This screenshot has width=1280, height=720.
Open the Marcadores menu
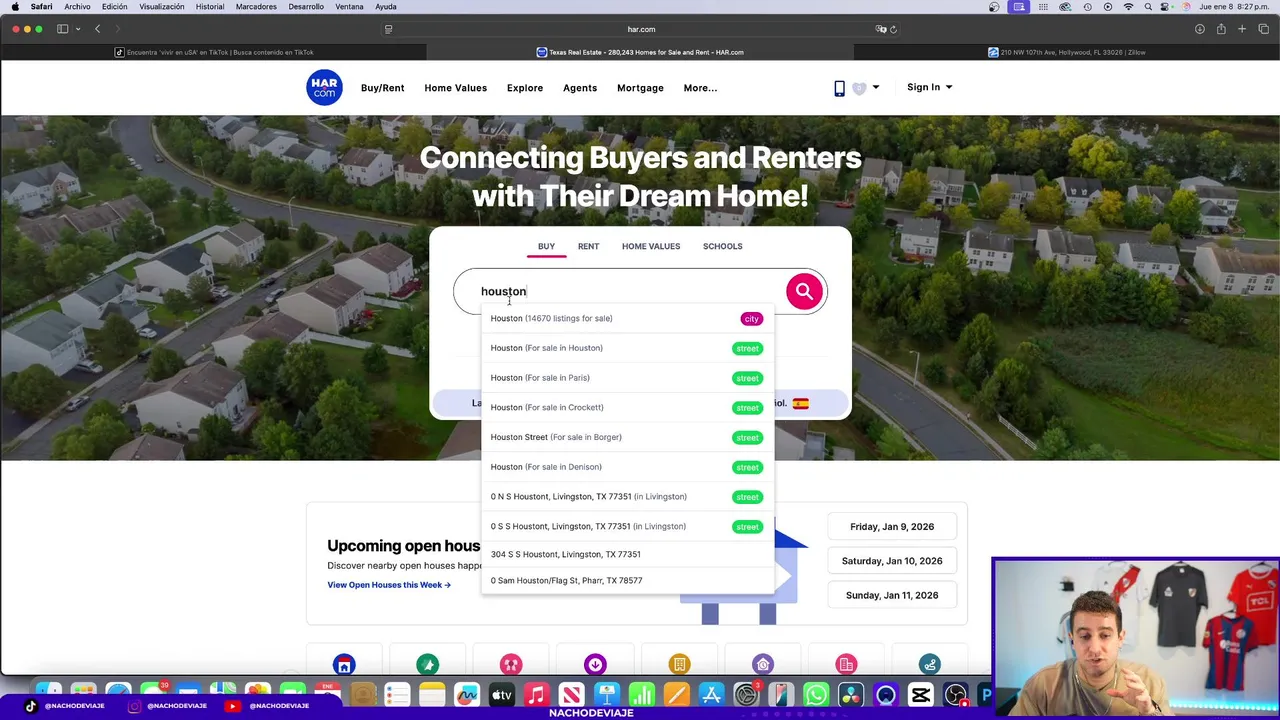pos(256,7)
